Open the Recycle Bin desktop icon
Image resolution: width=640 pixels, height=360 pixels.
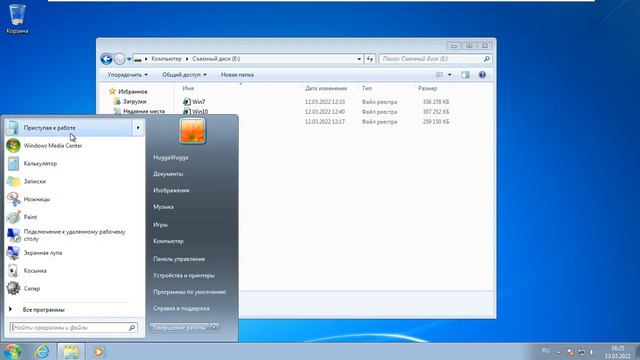(x=17, y=18)
